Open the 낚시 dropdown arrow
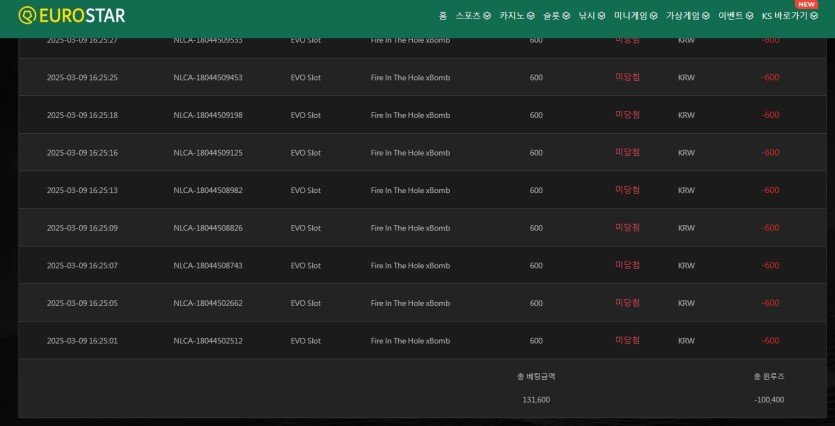The height and width of the screenshot is (426, 835). [x=601, y=16]
